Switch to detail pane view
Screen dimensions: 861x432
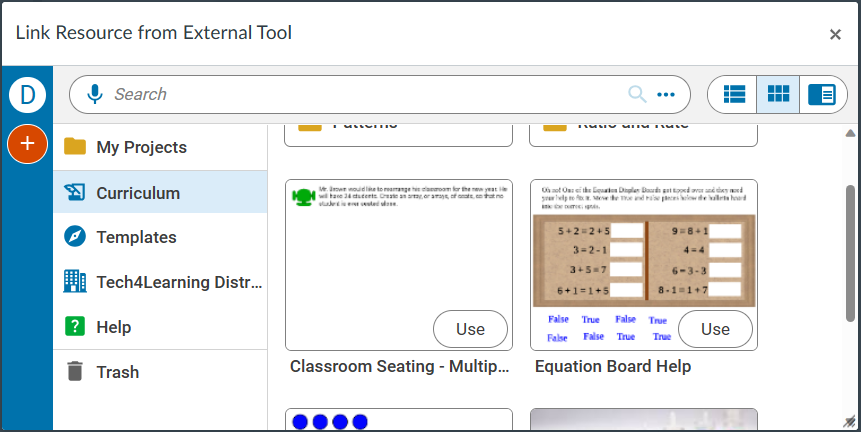(x=821, y=94)
